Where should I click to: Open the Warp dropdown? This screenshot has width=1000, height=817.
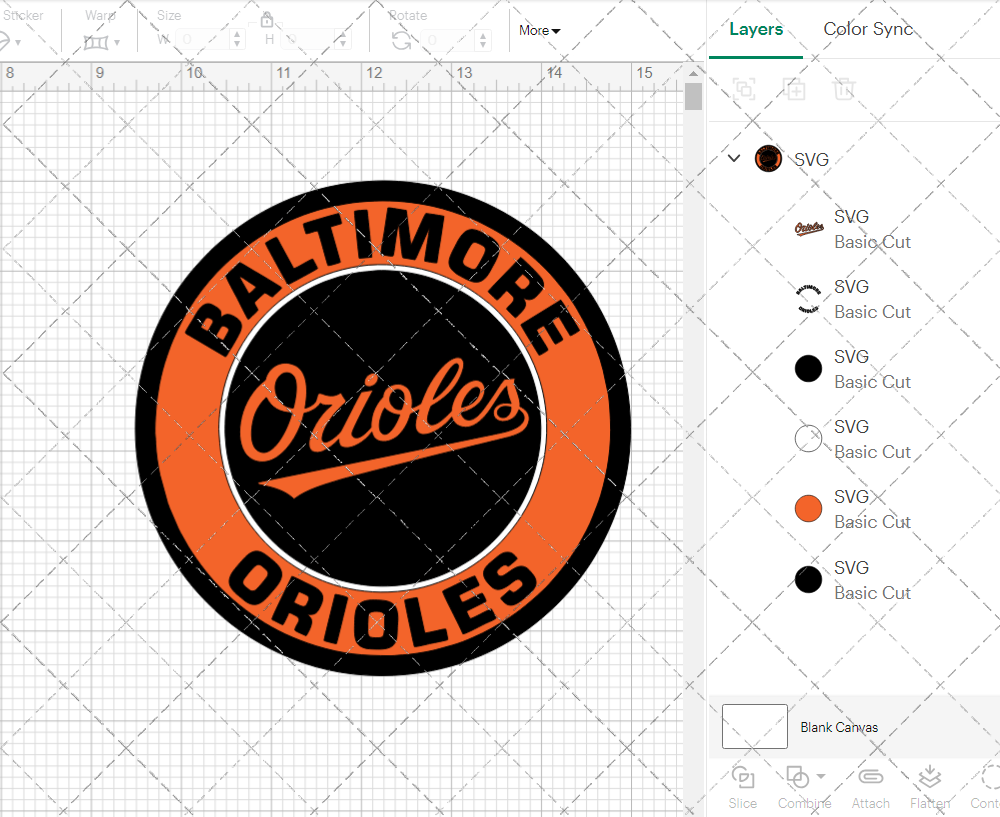102,42
